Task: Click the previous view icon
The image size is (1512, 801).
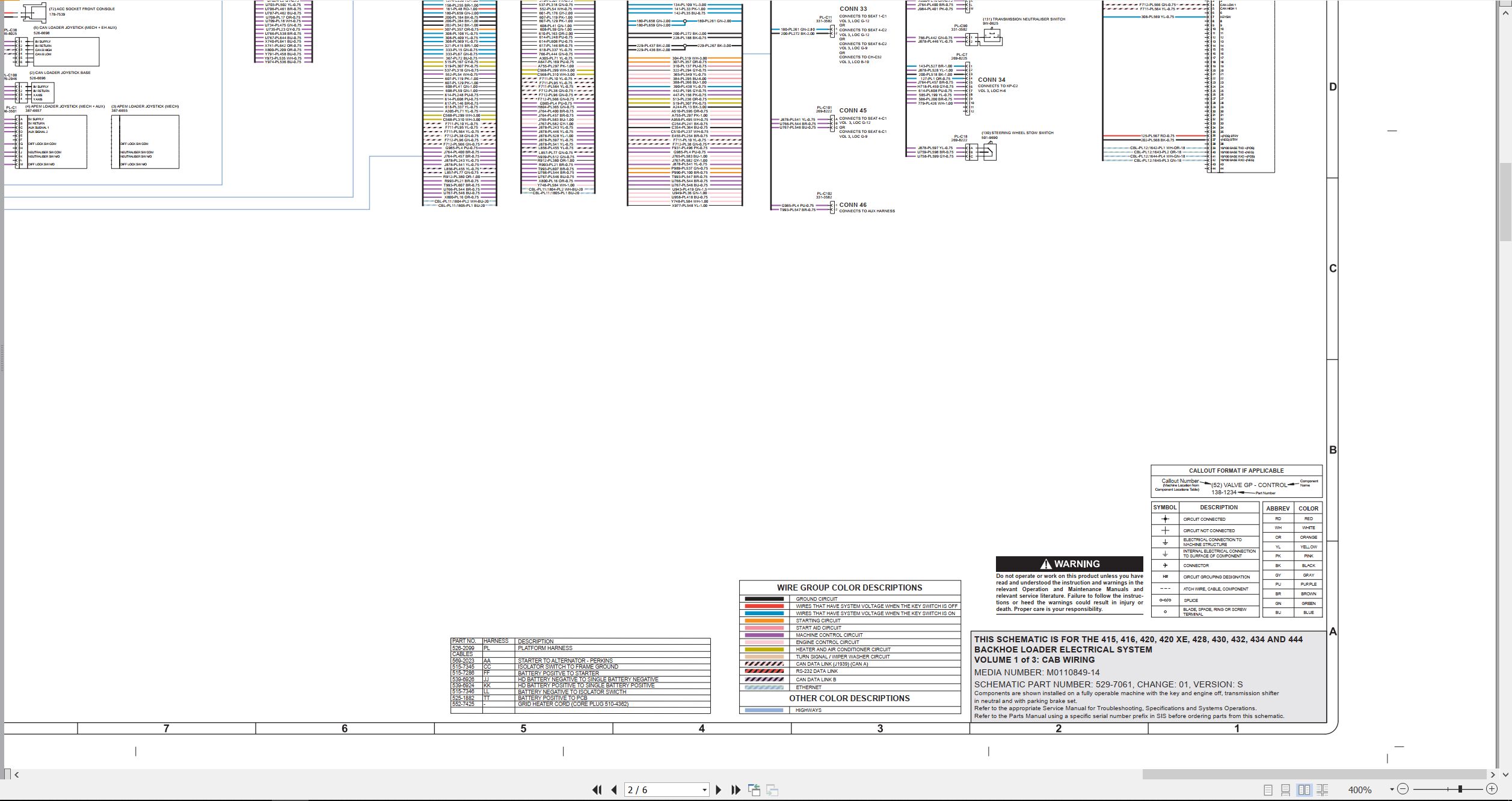Action: (754, 790)
